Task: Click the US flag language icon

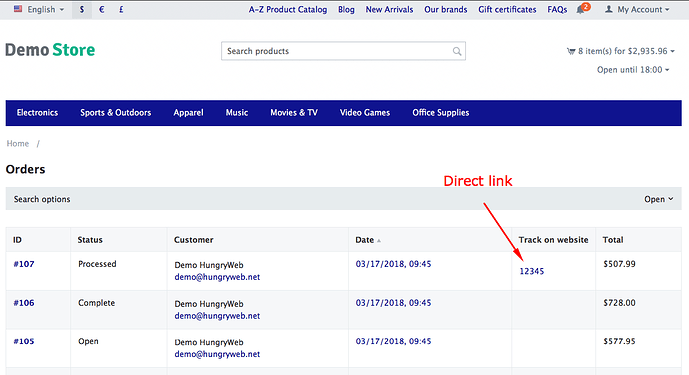Action: [x=18, y=9]
